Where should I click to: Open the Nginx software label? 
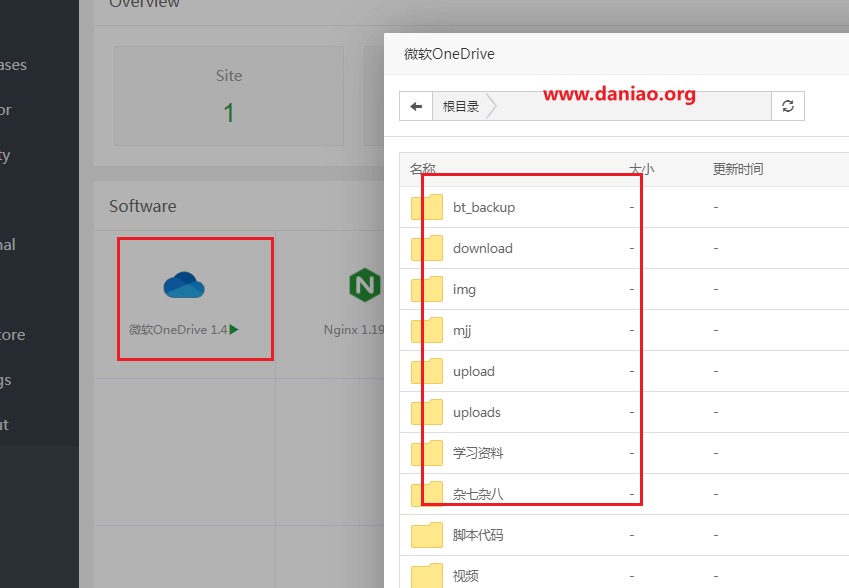click(x=354, y=329)
